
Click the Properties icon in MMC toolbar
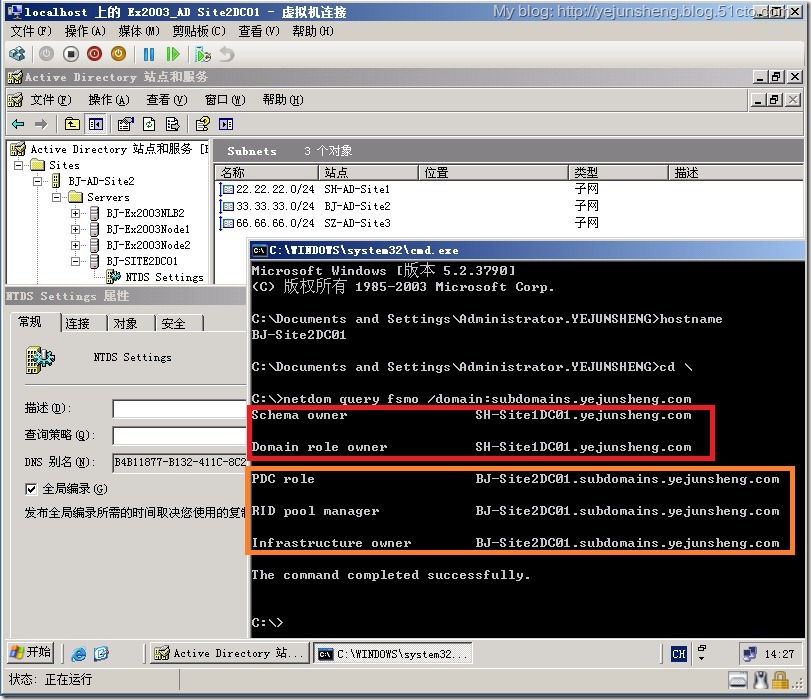click(125, 124)
